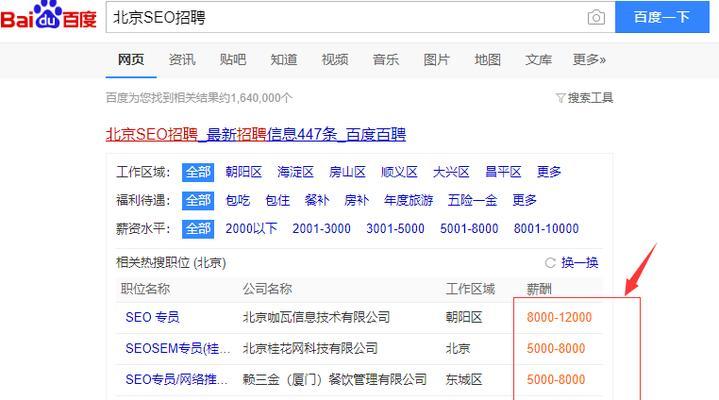The height and width of the screenshot is (400, 719).
Task: Filter salary by 3001-5000
Action: 395,229
